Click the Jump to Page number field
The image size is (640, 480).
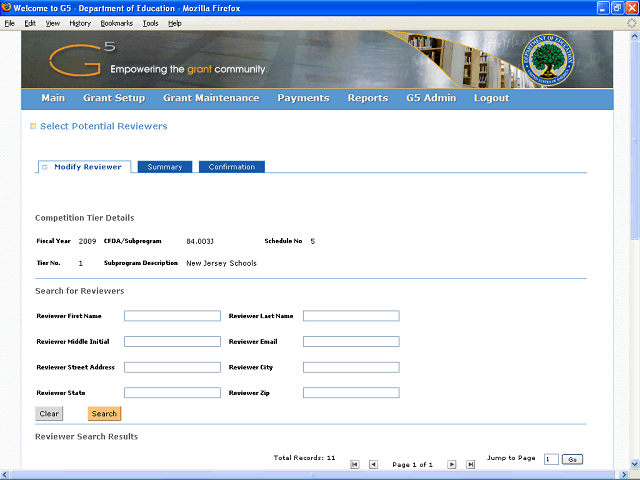[x=551, y=460]
